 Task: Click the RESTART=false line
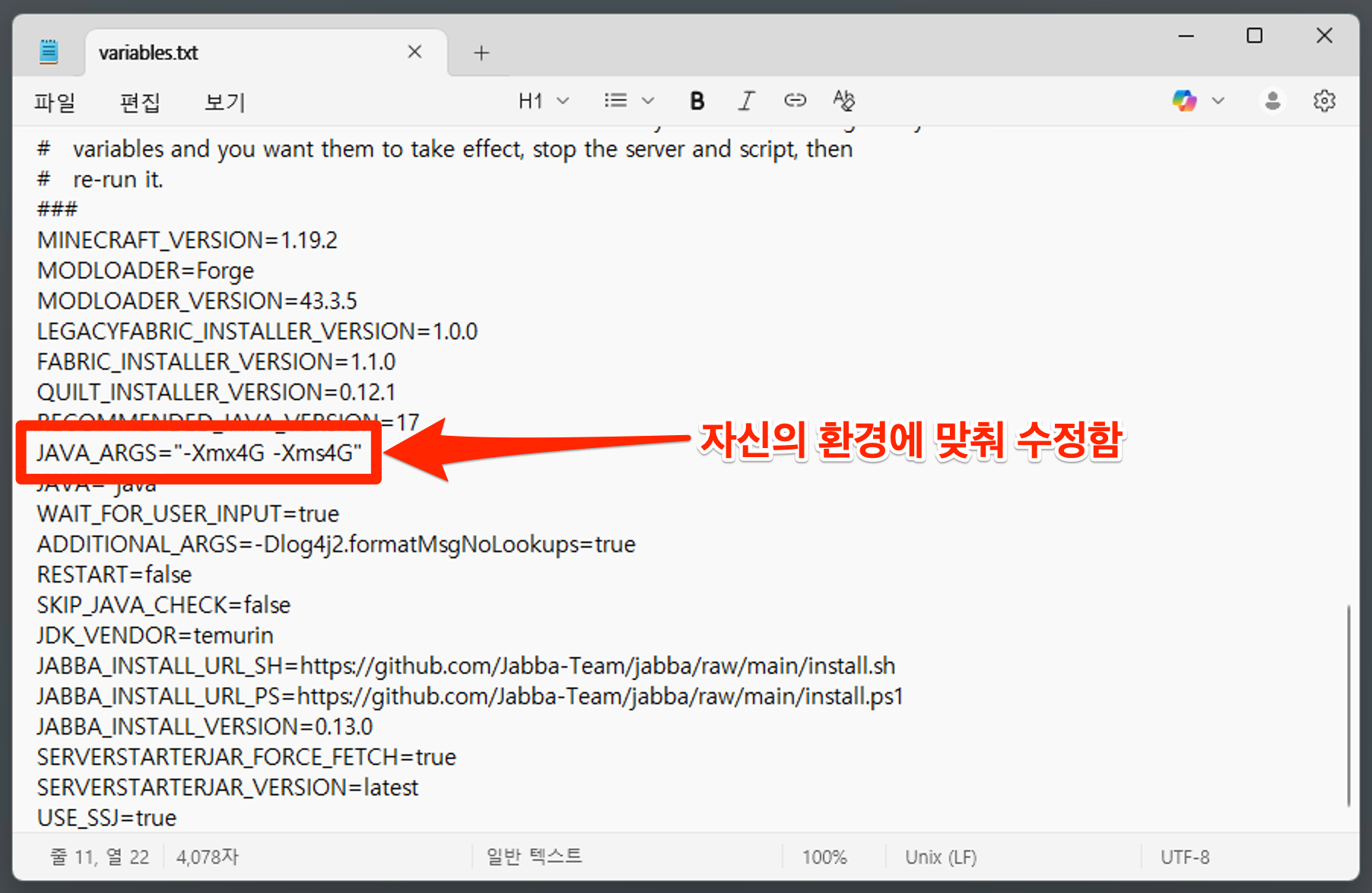[114, 575]
